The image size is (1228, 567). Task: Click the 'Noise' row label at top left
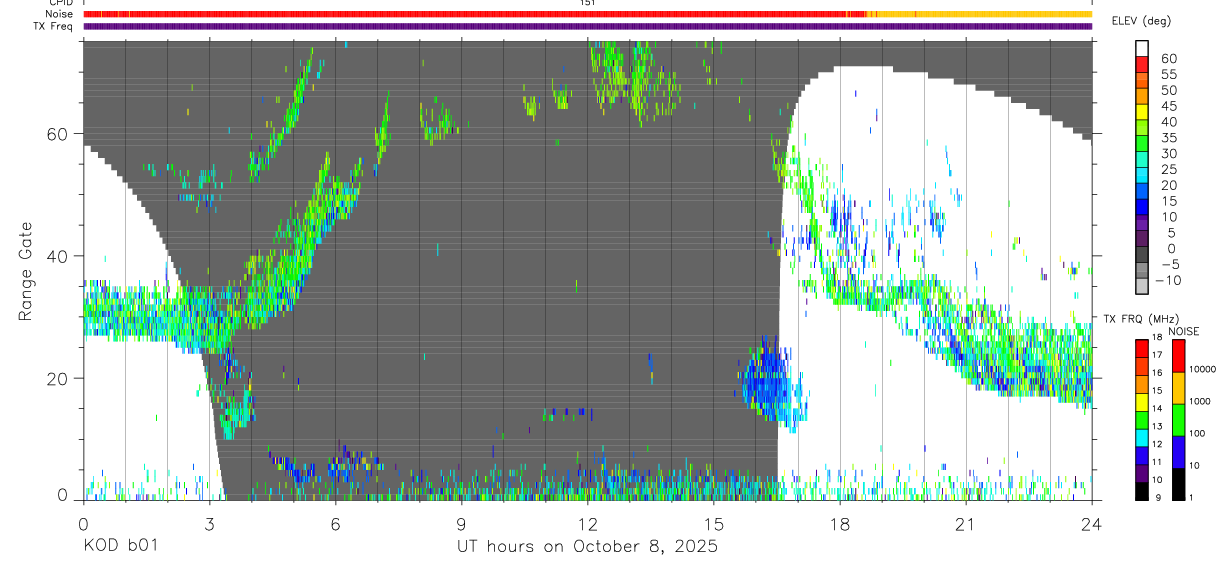[x=60, y=14]
